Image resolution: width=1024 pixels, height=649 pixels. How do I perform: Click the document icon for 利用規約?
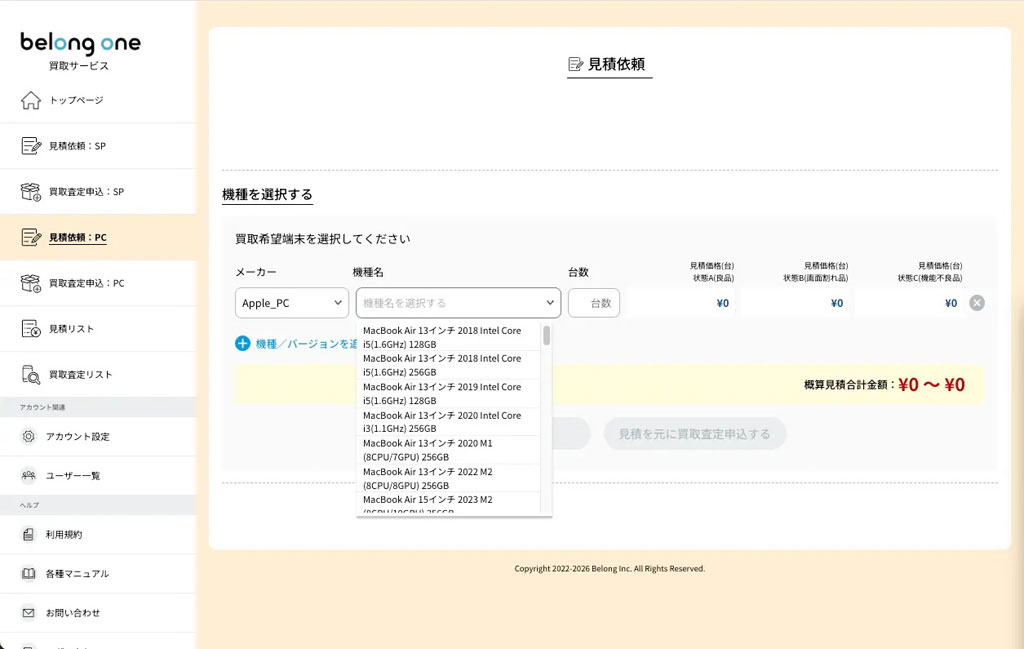[28, 534]
